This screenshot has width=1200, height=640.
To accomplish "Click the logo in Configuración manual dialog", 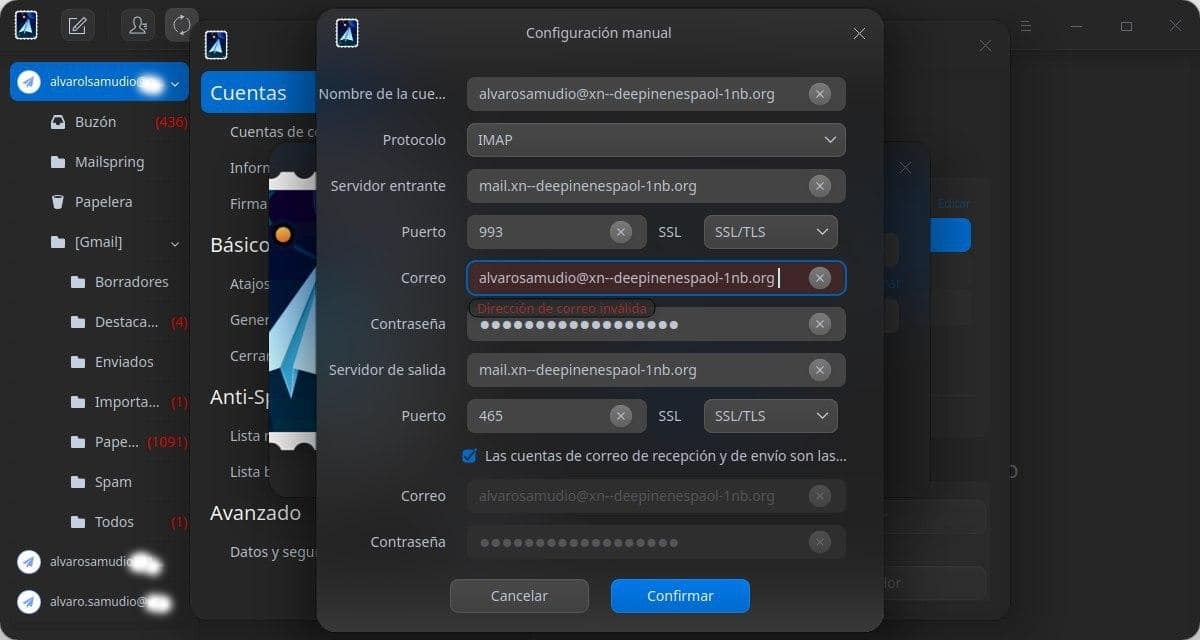I will (x=347, y=33).
